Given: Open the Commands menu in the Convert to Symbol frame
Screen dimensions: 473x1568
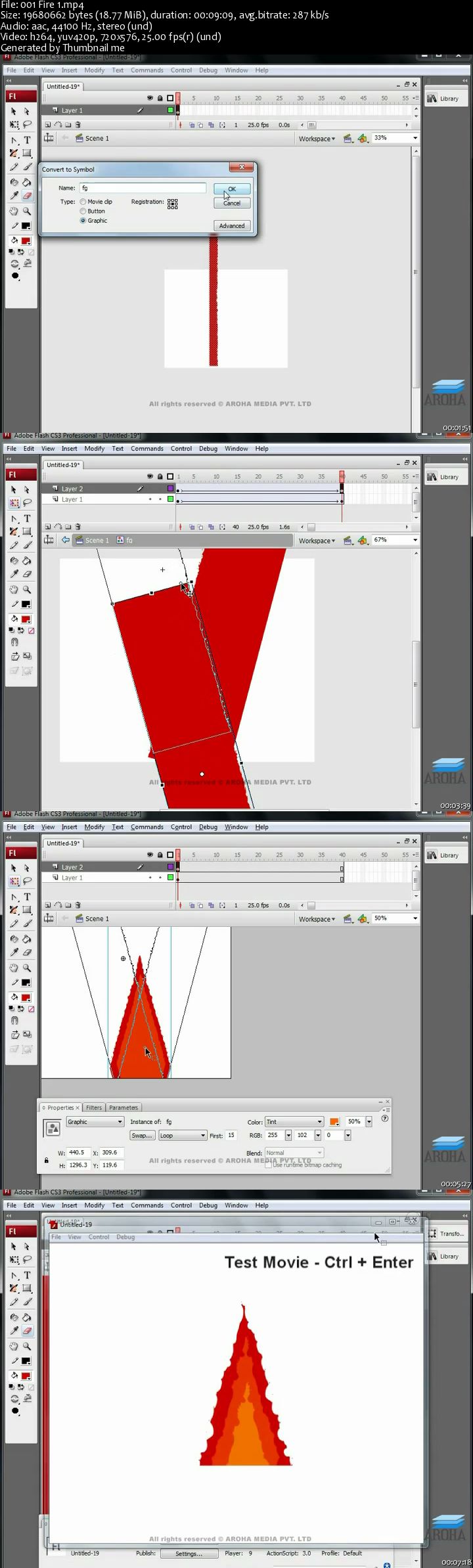Looking at the screenshot, I should (x=146, y=70).
